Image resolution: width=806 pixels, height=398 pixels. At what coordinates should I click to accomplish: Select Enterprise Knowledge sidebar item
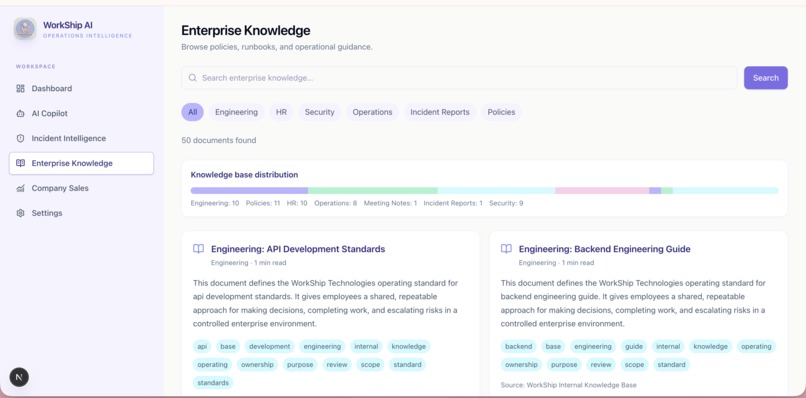[x=81, y=163]
